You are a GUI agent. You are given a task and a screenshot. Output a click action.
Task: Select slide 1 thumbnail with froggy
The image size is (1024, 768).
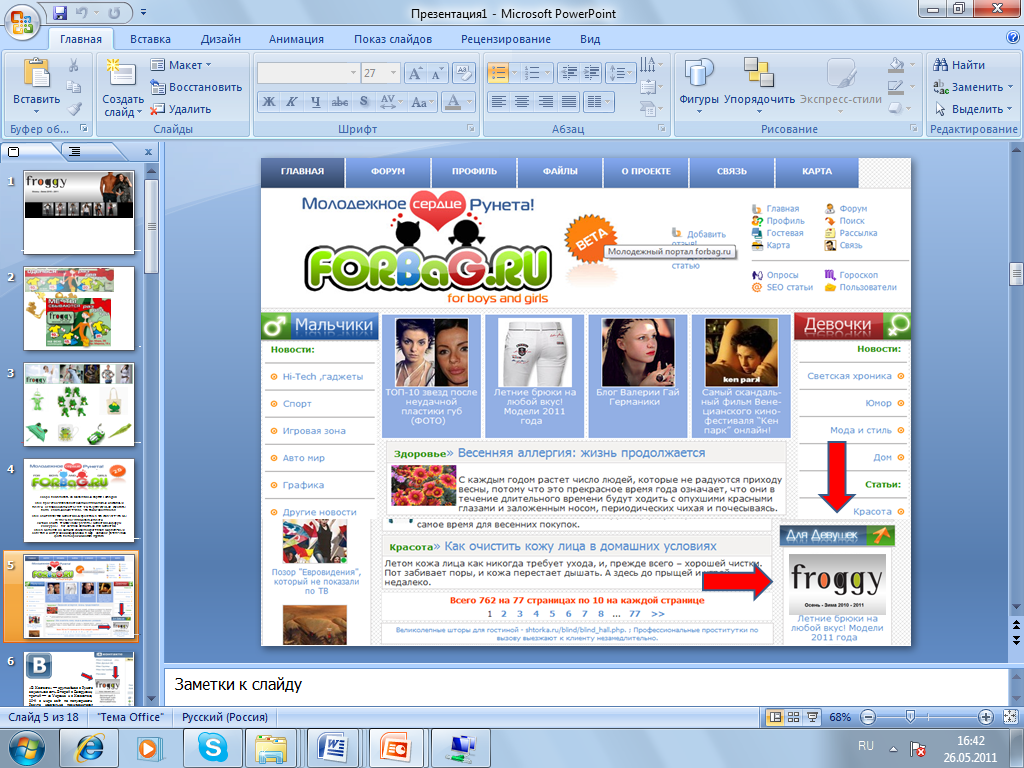click(x=79, y=212)
